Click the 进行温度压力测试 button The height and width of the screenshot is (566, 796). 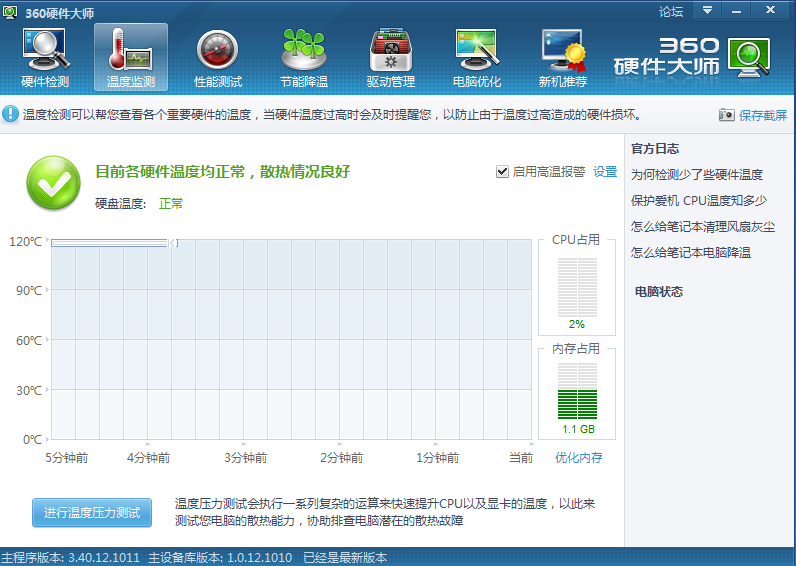92,513
